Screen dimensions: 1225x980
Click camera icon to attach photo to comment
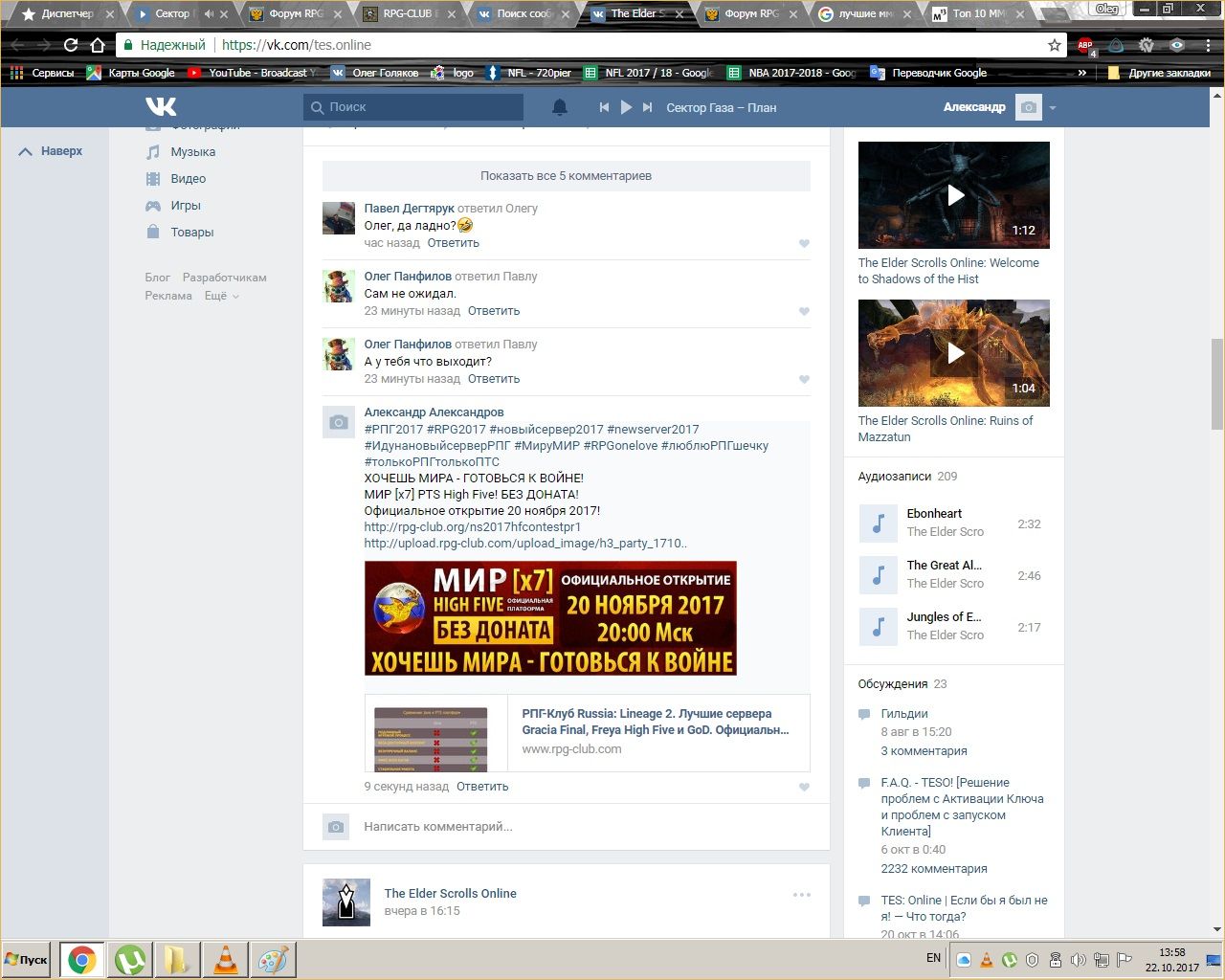336,827
